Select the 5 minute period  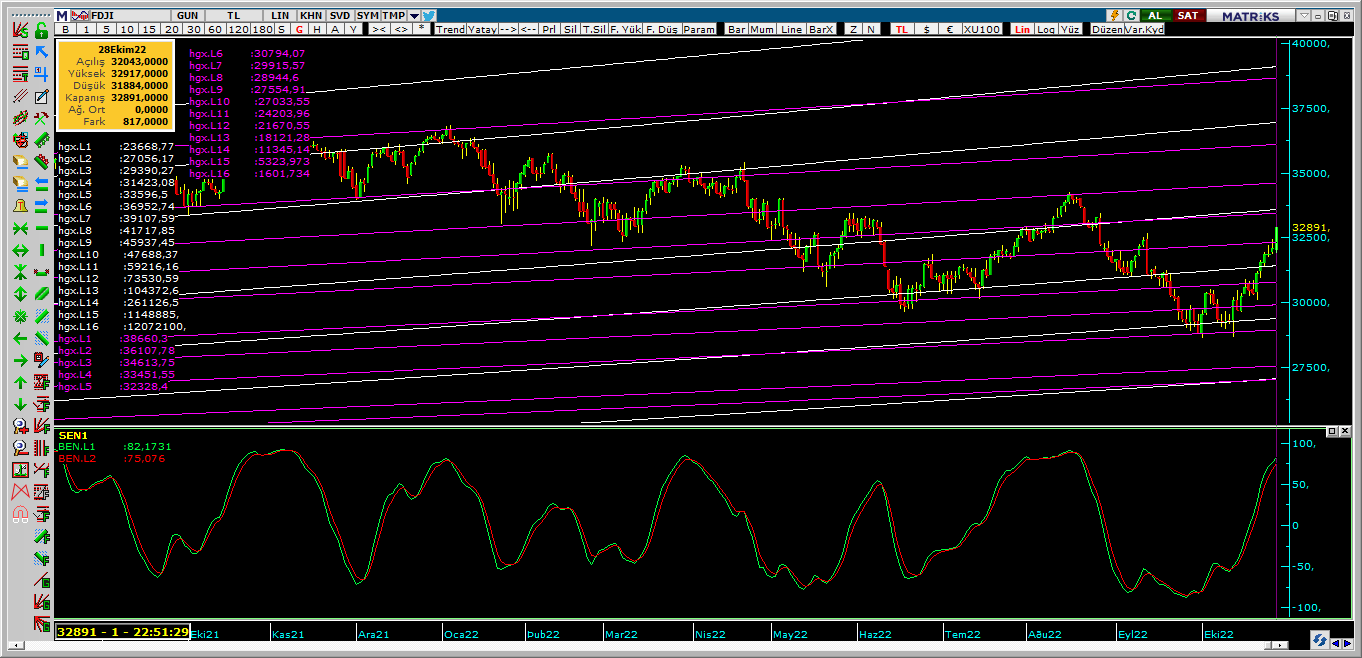[x=106, y=29]
